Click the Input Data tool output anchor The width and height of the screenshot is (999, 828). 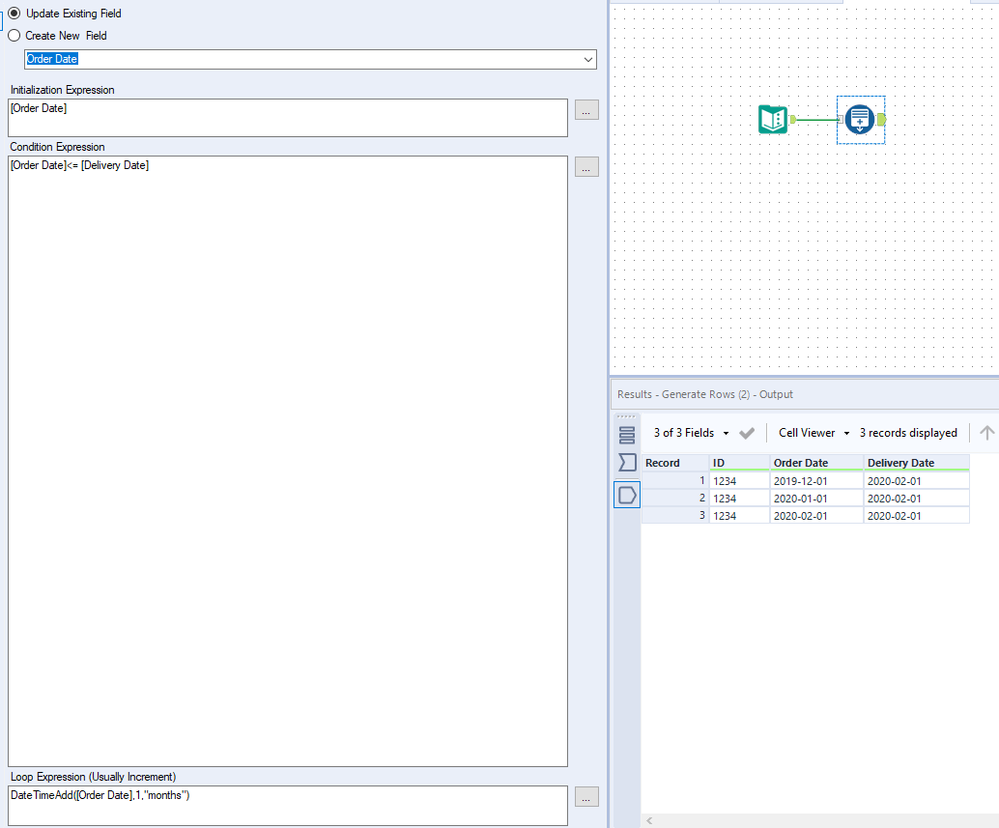coord(793,119)
